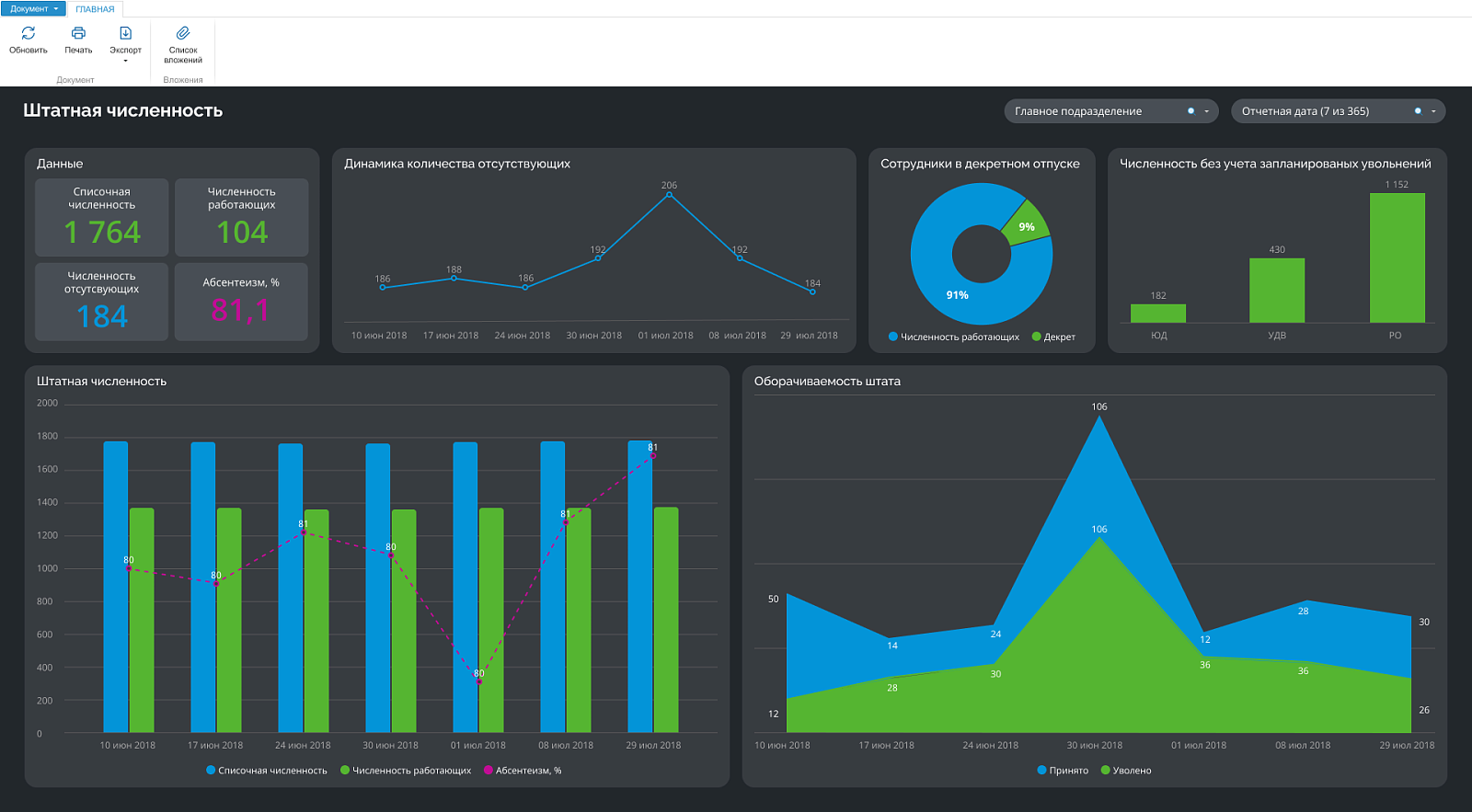Expand the Отчетная дата filter dropdown
This screenshot has height=812, width=1472.
pyautogui.click(x=1433, y=111)
